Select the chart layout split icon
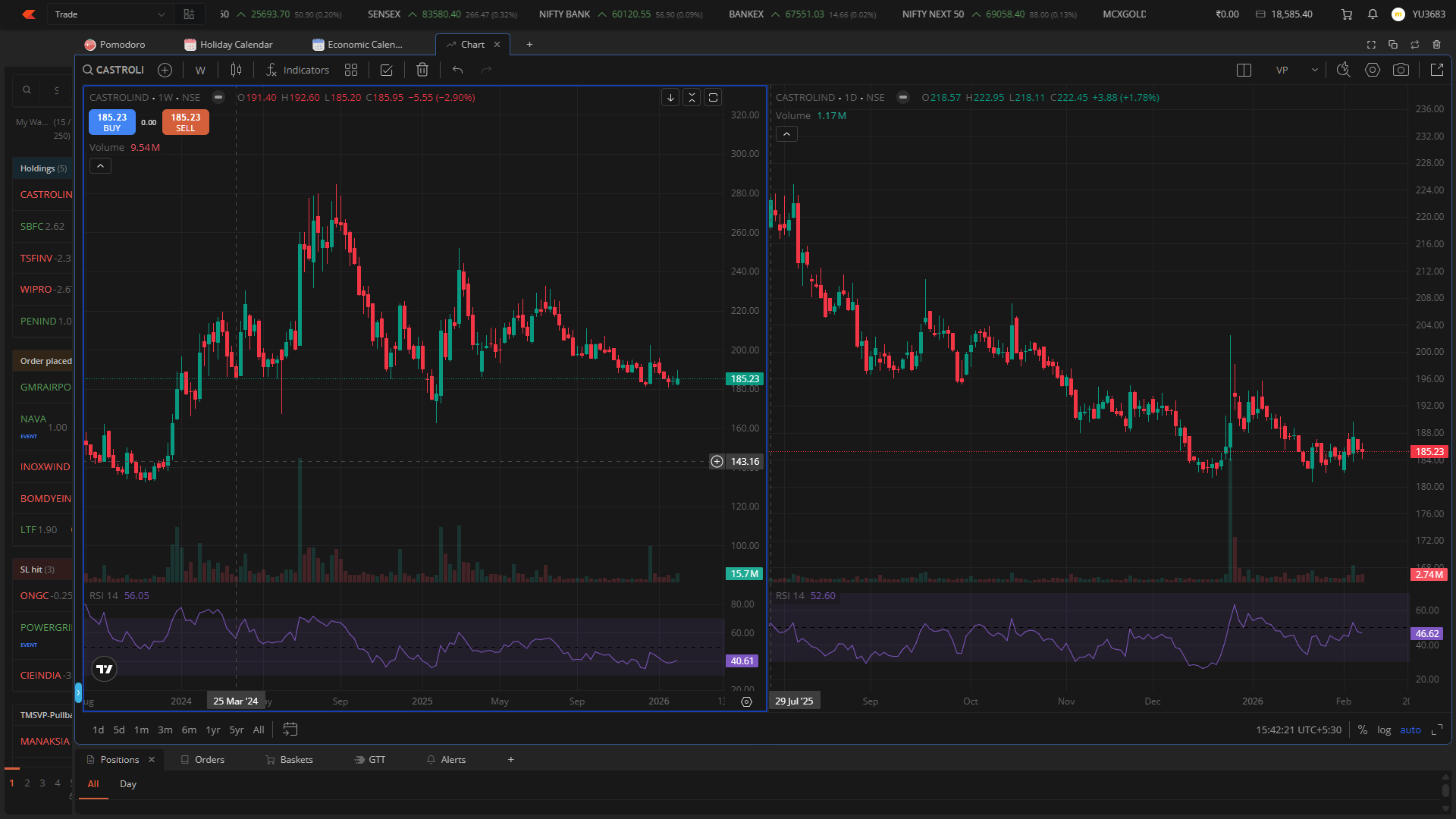Screen dimensions: 1456x819 1244,70
